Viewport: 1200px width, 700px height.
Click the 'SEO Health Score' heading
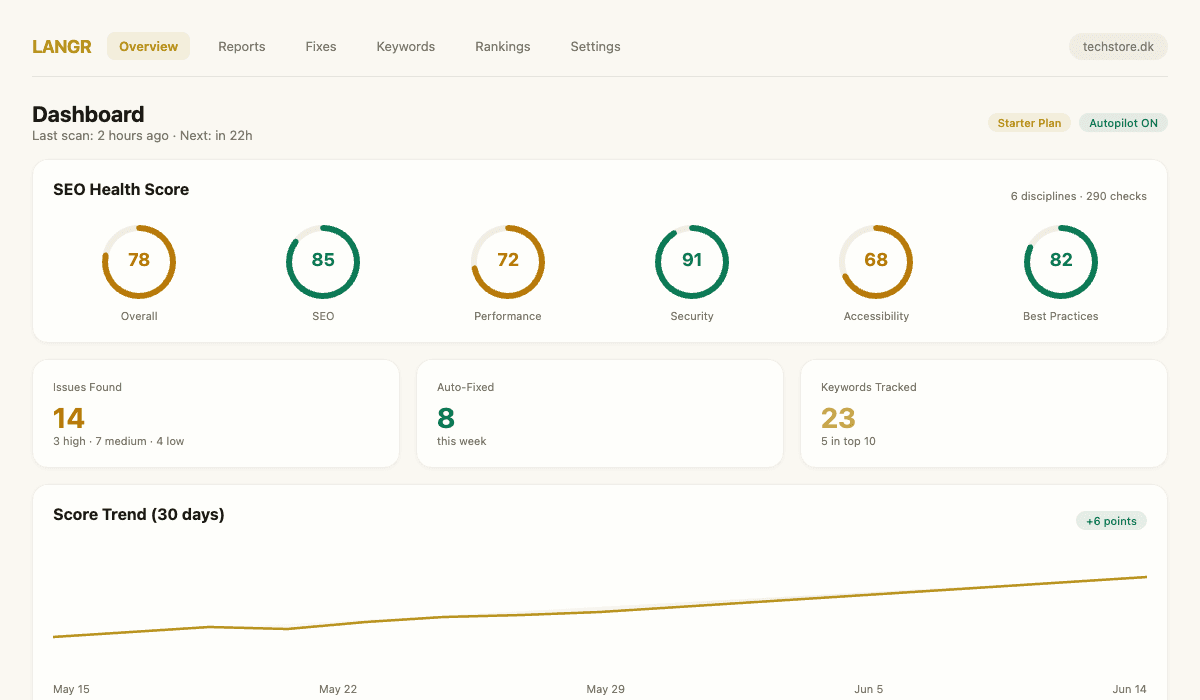[x=121, y=189]
